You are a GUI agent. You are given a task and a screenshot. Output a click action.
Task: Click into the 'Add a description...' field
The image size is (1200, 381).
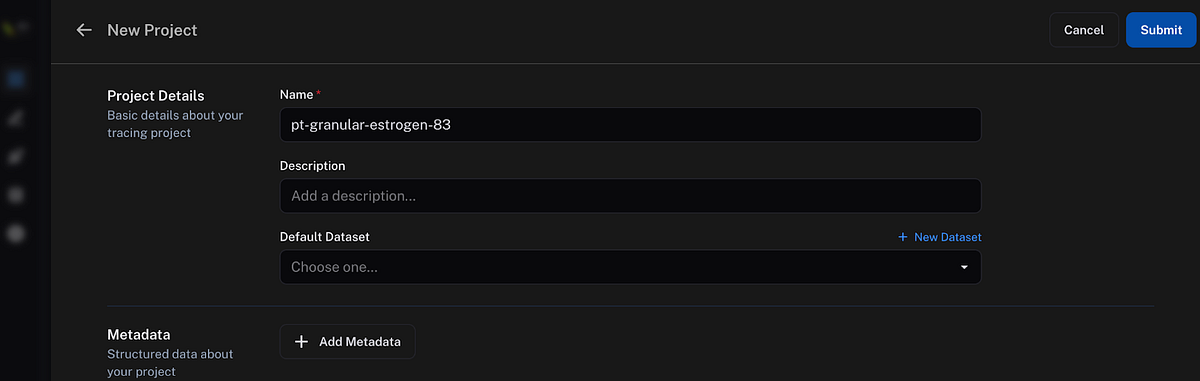coord(630,196)
